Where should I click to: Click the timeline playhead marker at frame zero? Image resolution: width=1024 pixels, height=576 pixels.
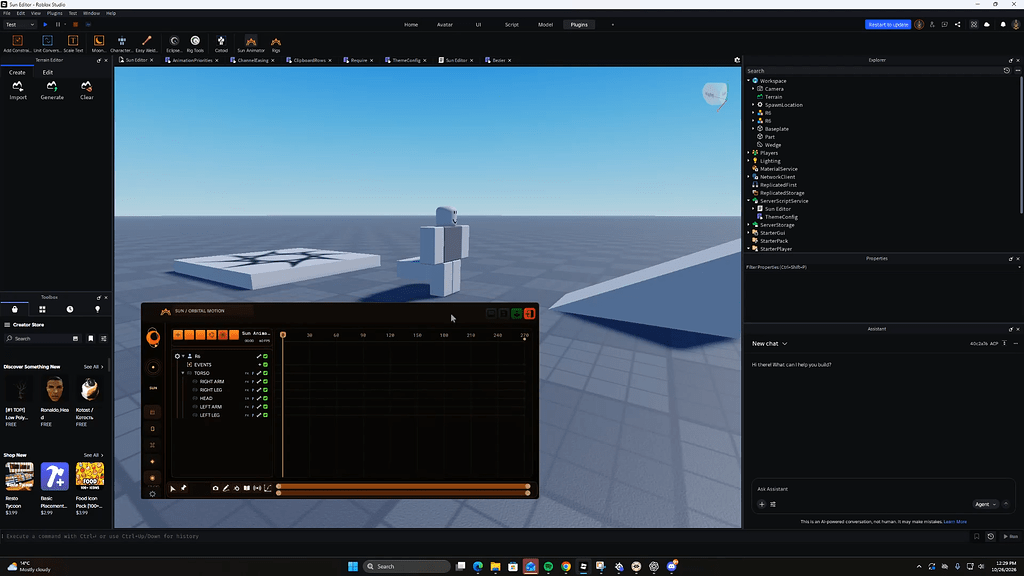pos(283,335)
